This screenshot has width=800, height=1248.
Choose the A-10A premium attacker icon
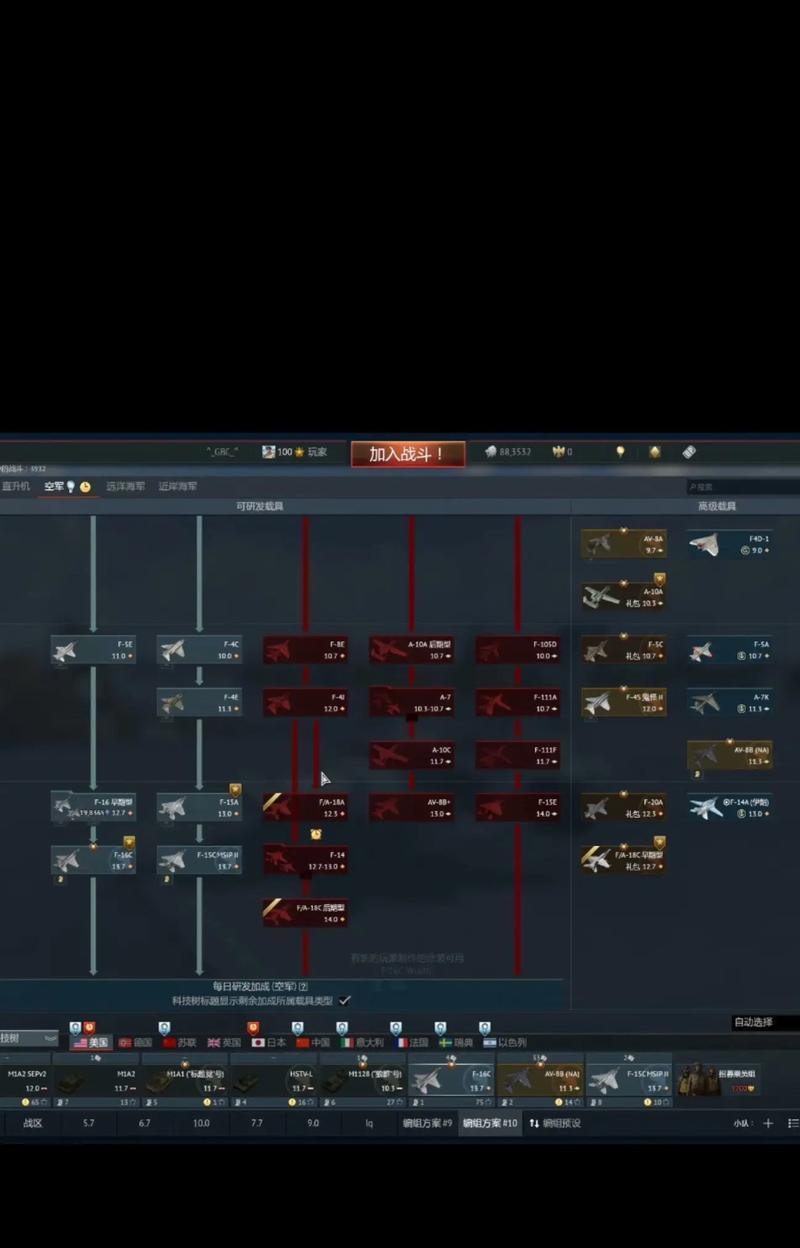click(x=599, y=597)
